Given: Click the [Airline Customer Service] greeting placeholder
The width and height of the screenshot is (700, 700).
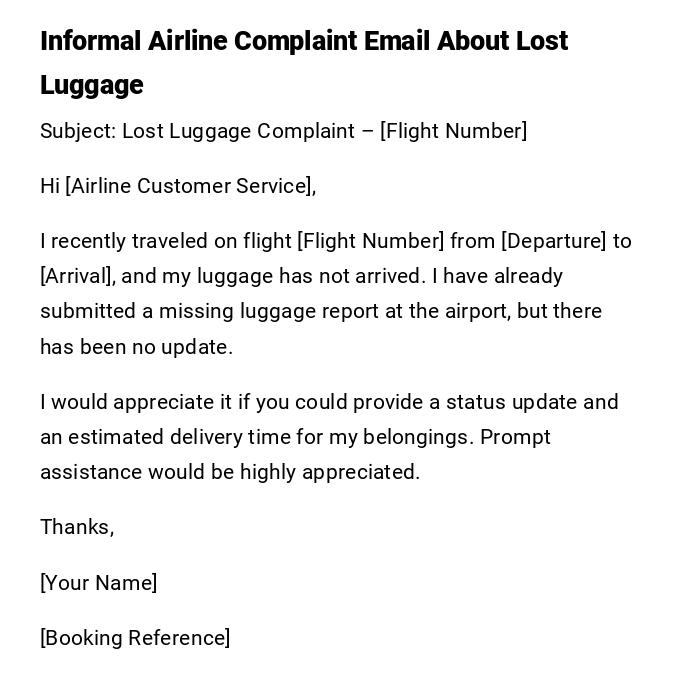Looking at the screenshot, I should pyautogui.click(x=190, y=186).
